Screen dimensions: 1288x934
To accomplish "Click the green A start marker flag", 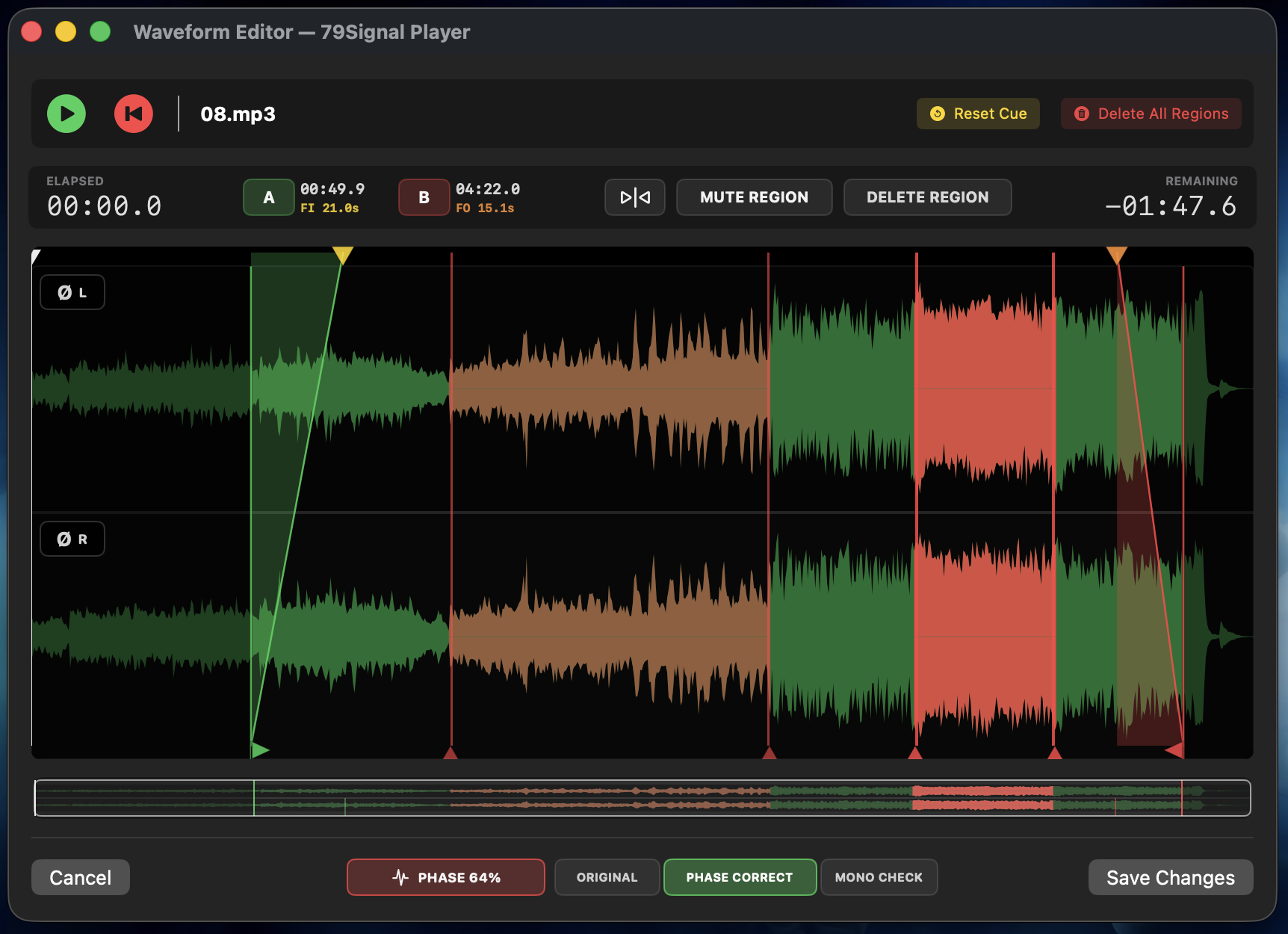I will tap(259, 749).
